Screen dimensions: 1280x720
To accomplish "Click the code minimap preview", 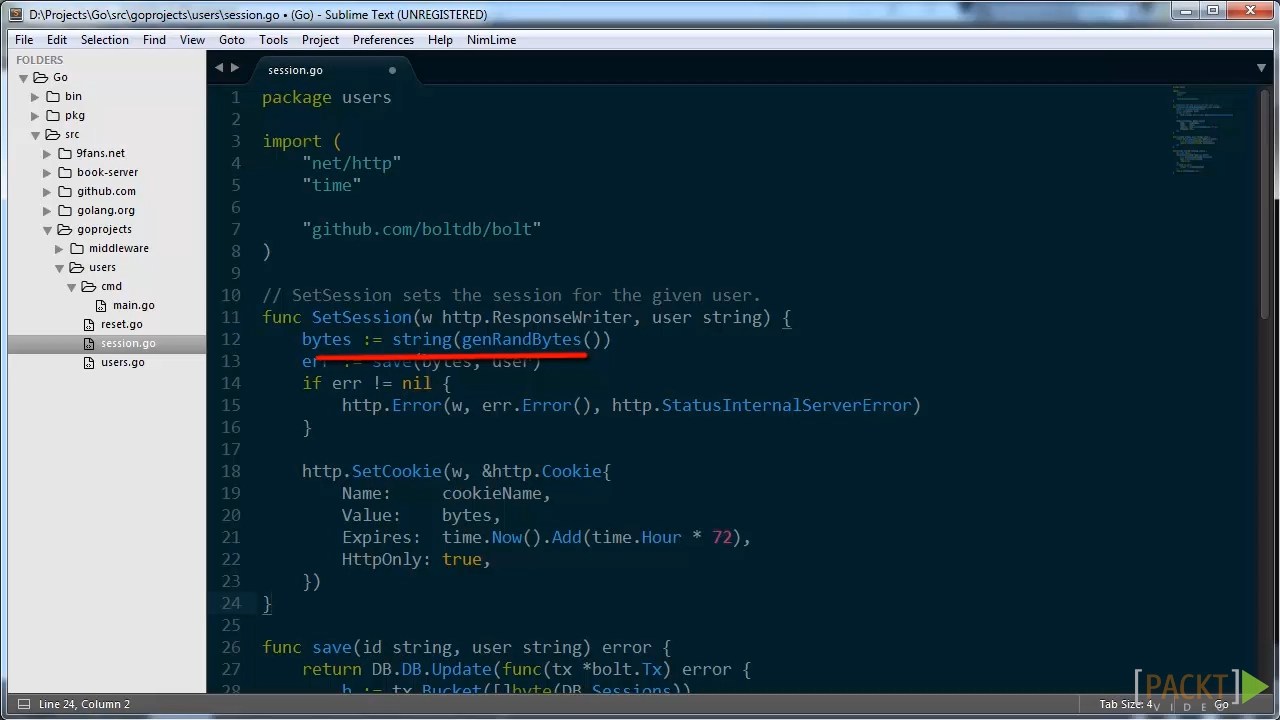I will click(1203, 130).
